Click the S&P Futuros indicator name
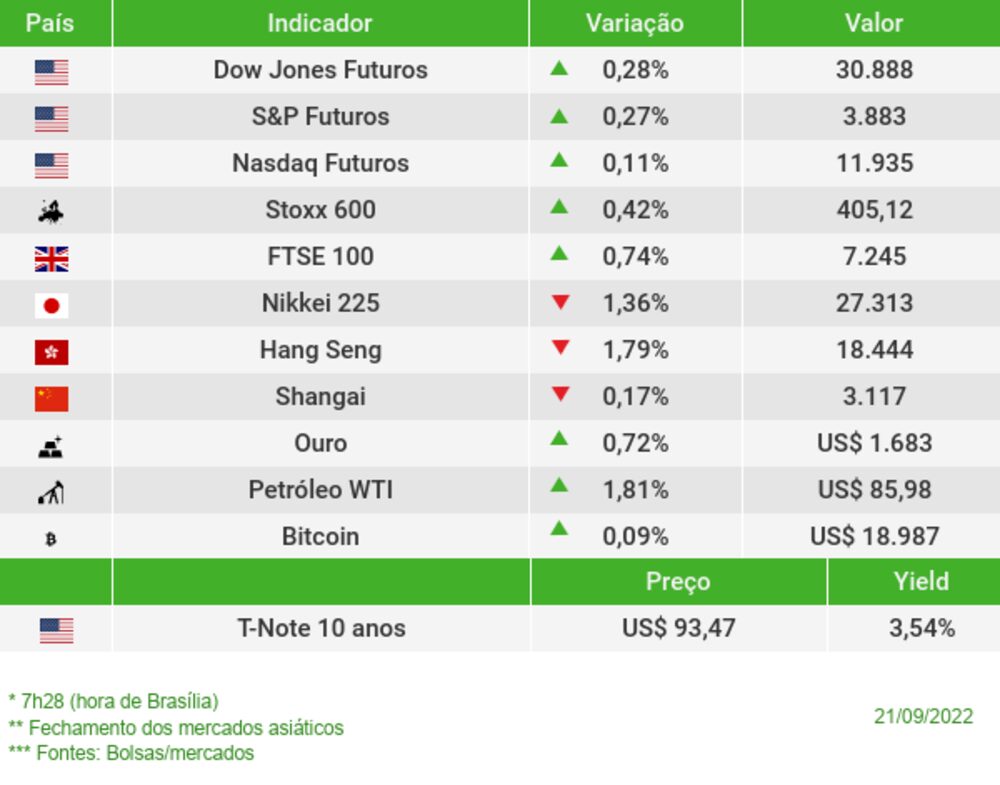1000x785 pixels. tap(320, 117)
